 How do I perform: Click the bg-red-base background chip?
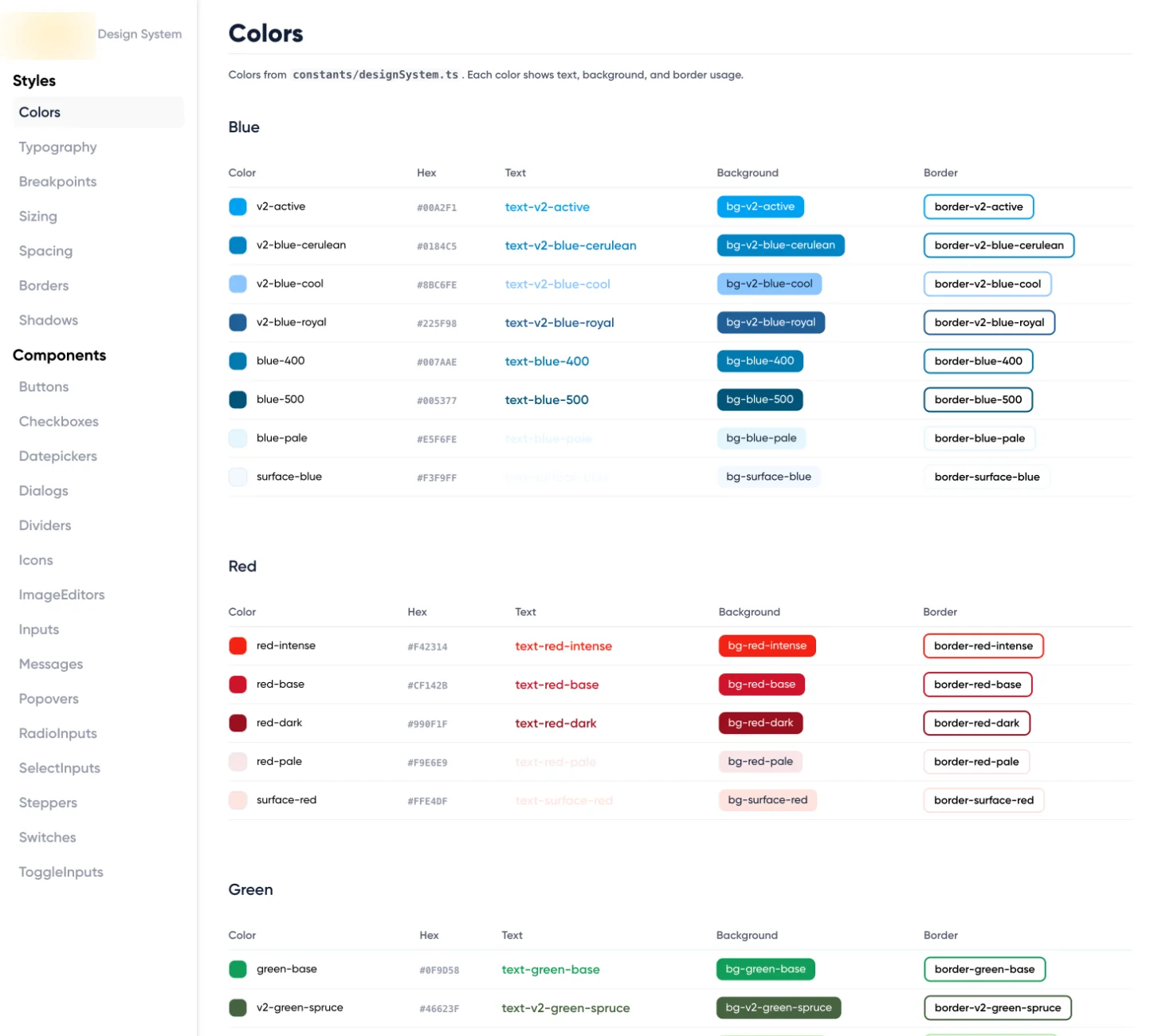[x=762, y=685]
